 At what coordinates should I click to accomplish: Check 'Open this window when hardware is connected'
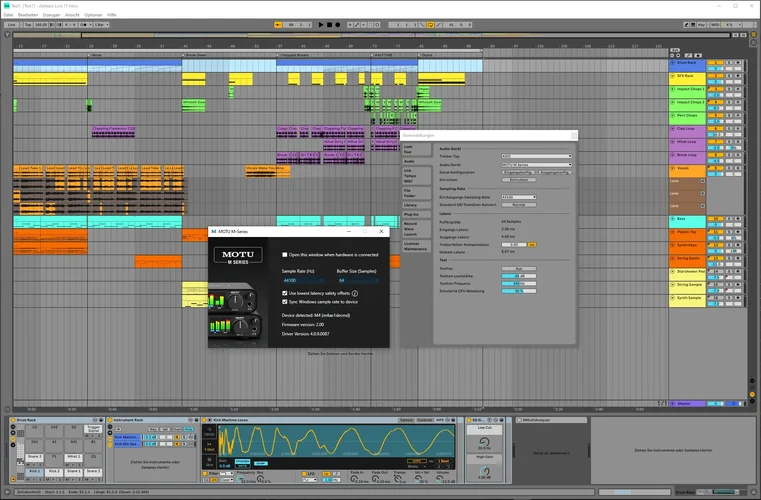point(285,254)
